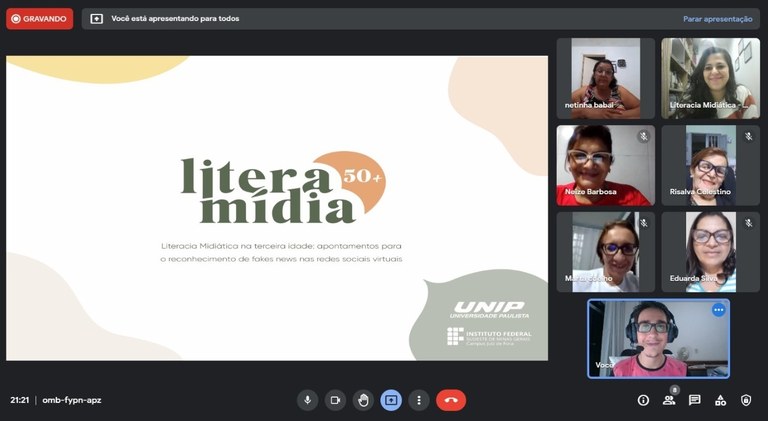Select netinha babai's video tile
Image resolution: width=768 pixels, height=421 pixels.
pyautogui.click(x=605, y=78)
